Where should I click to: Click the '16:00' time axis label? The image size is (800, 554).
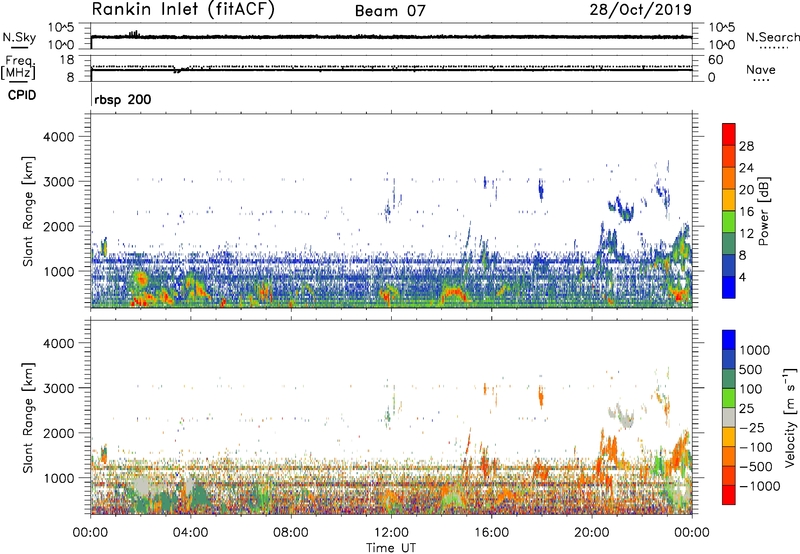click(491, 533)
